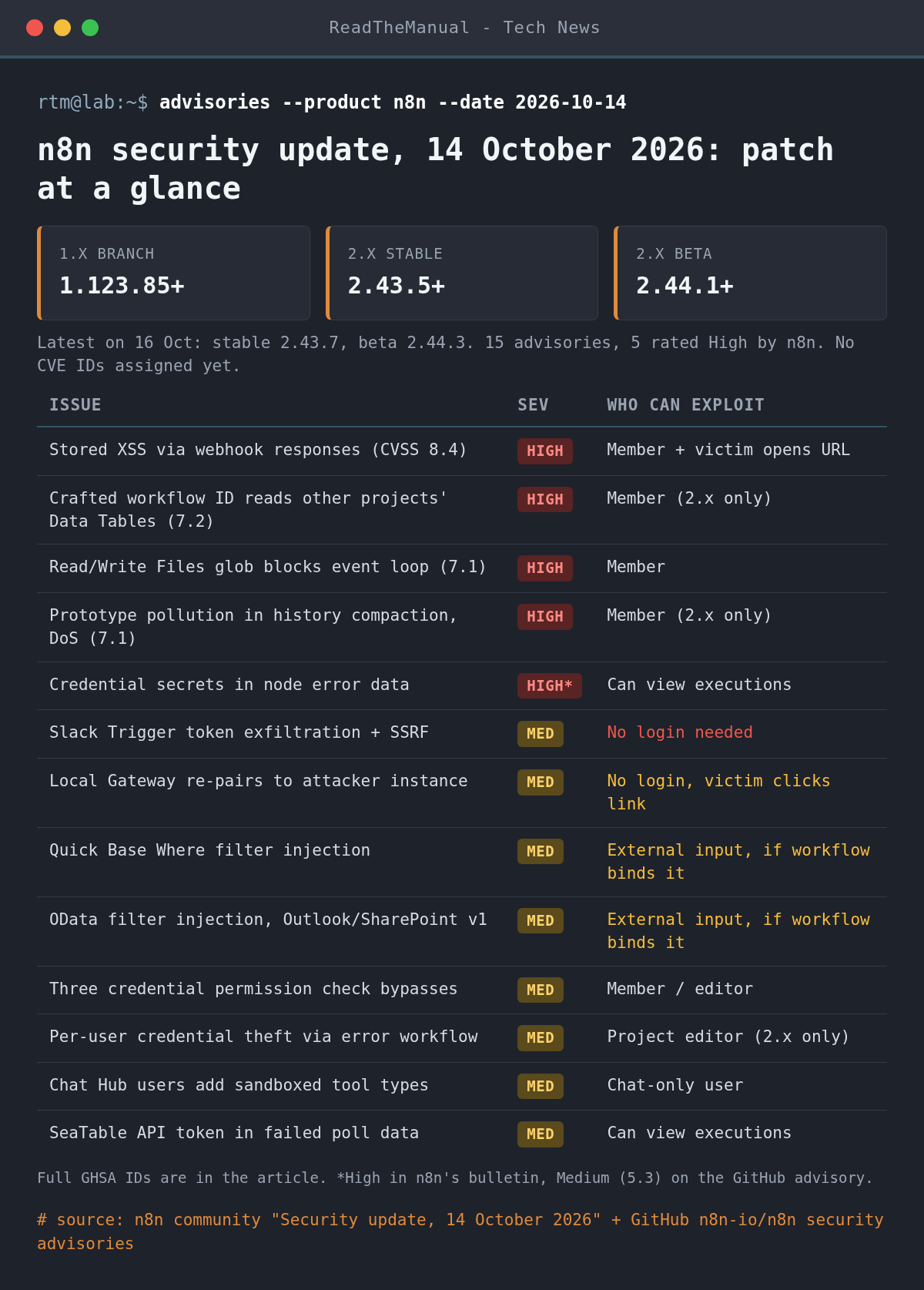Open the source line about n8n community

[x=460, y=1231]
